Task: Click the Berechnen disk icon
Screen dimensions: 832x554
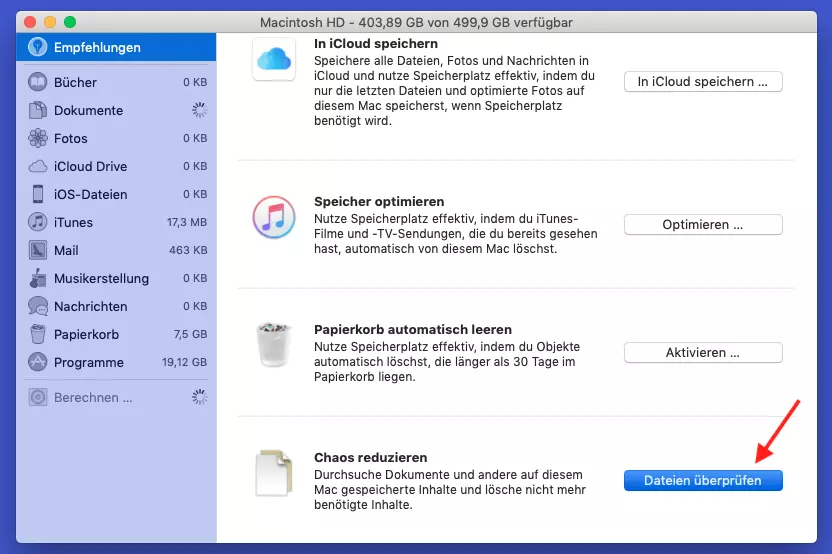Action: pyautogui.click(x=38, y=397)
